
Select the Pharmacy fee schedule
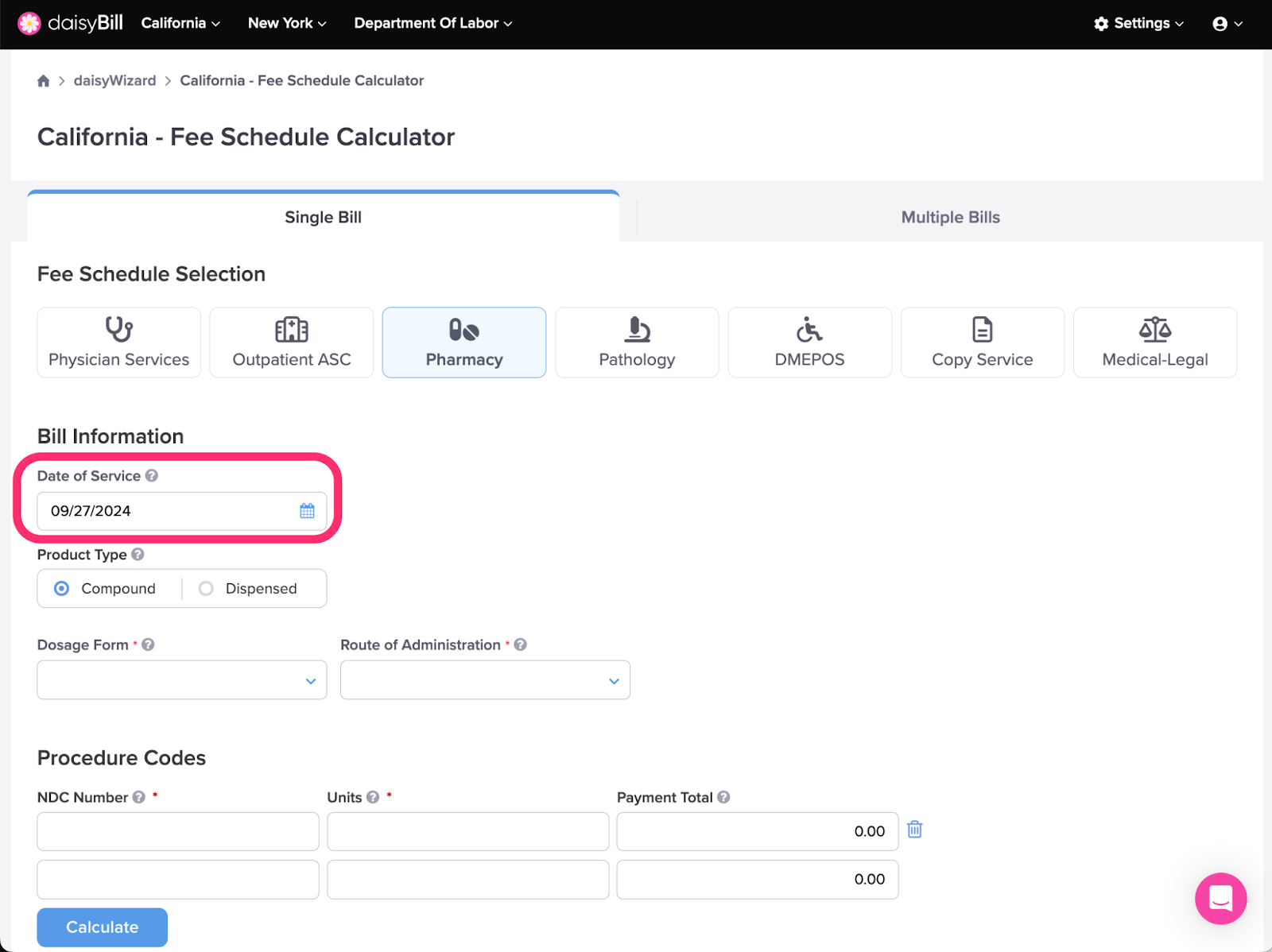coord(464,342)
